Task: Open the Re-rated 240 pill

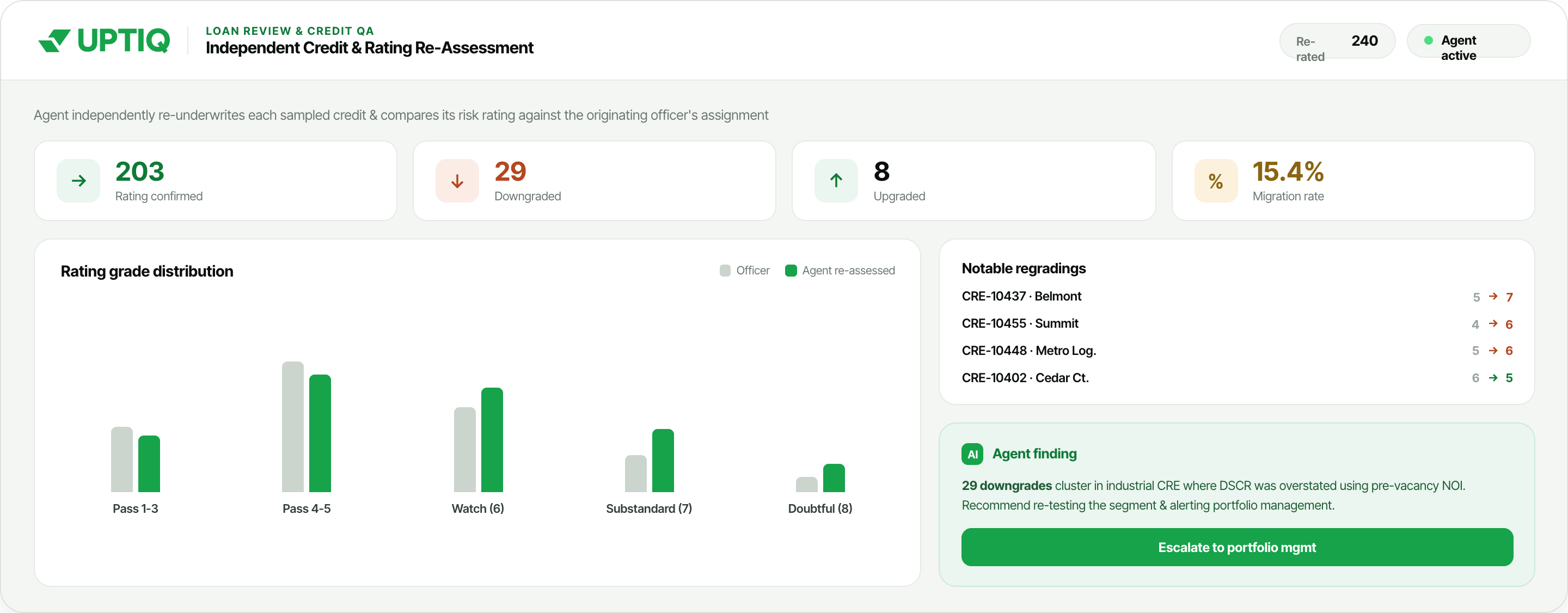Action: click(1337, 41)
